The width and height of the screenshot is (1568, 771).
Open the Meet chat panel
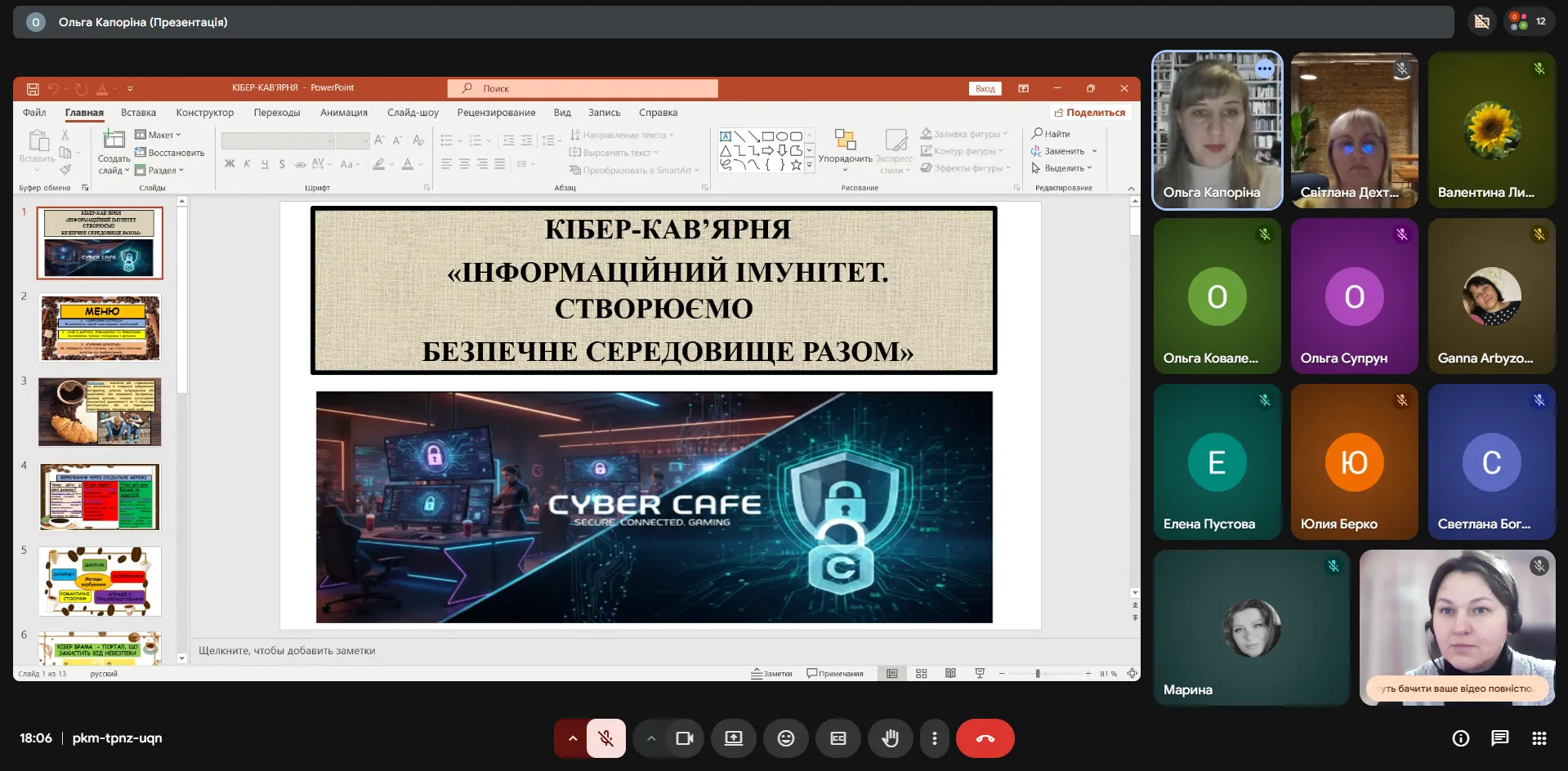[x=1500, y=738]
